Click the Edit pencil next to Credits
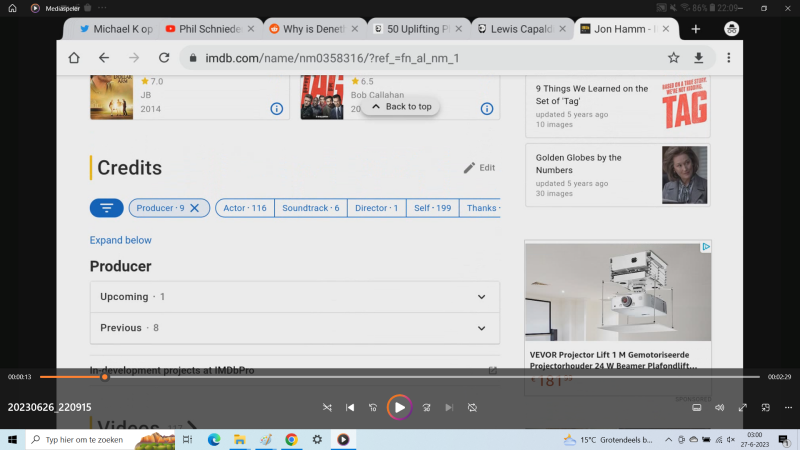 [x=479, y=168]
